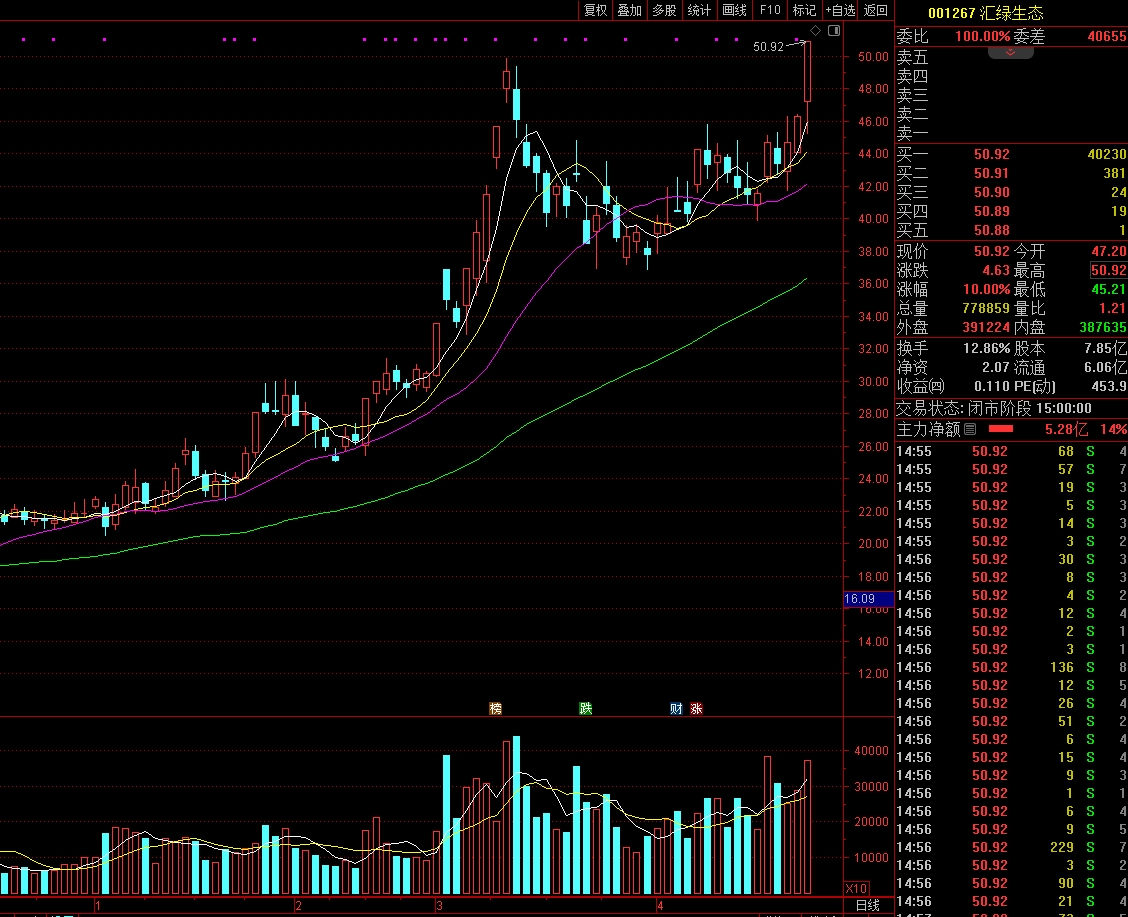Toggle 复权 price adjustment
The width and height of the screenshot is (1128, 917).
pos(596,10)
